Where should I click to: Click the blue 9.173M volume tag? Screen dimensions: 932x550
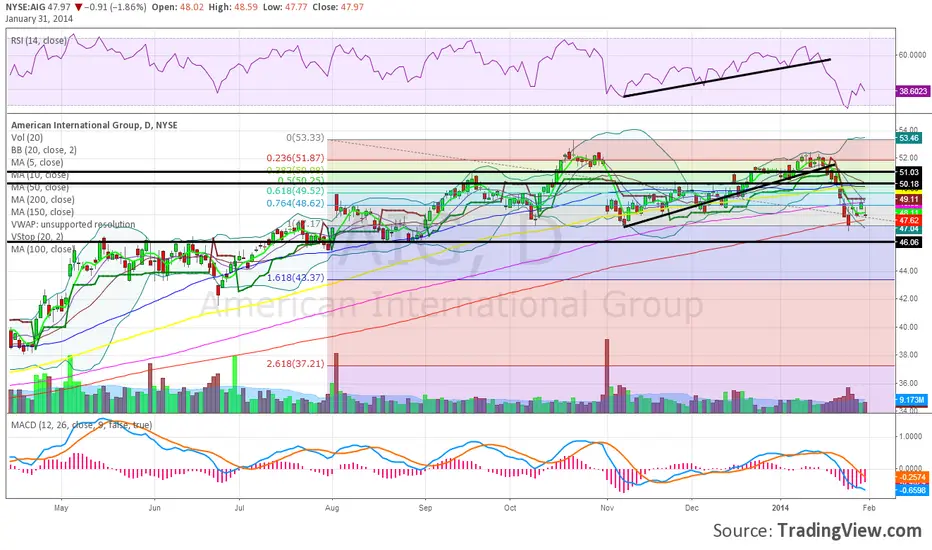[x=912, y=400]
